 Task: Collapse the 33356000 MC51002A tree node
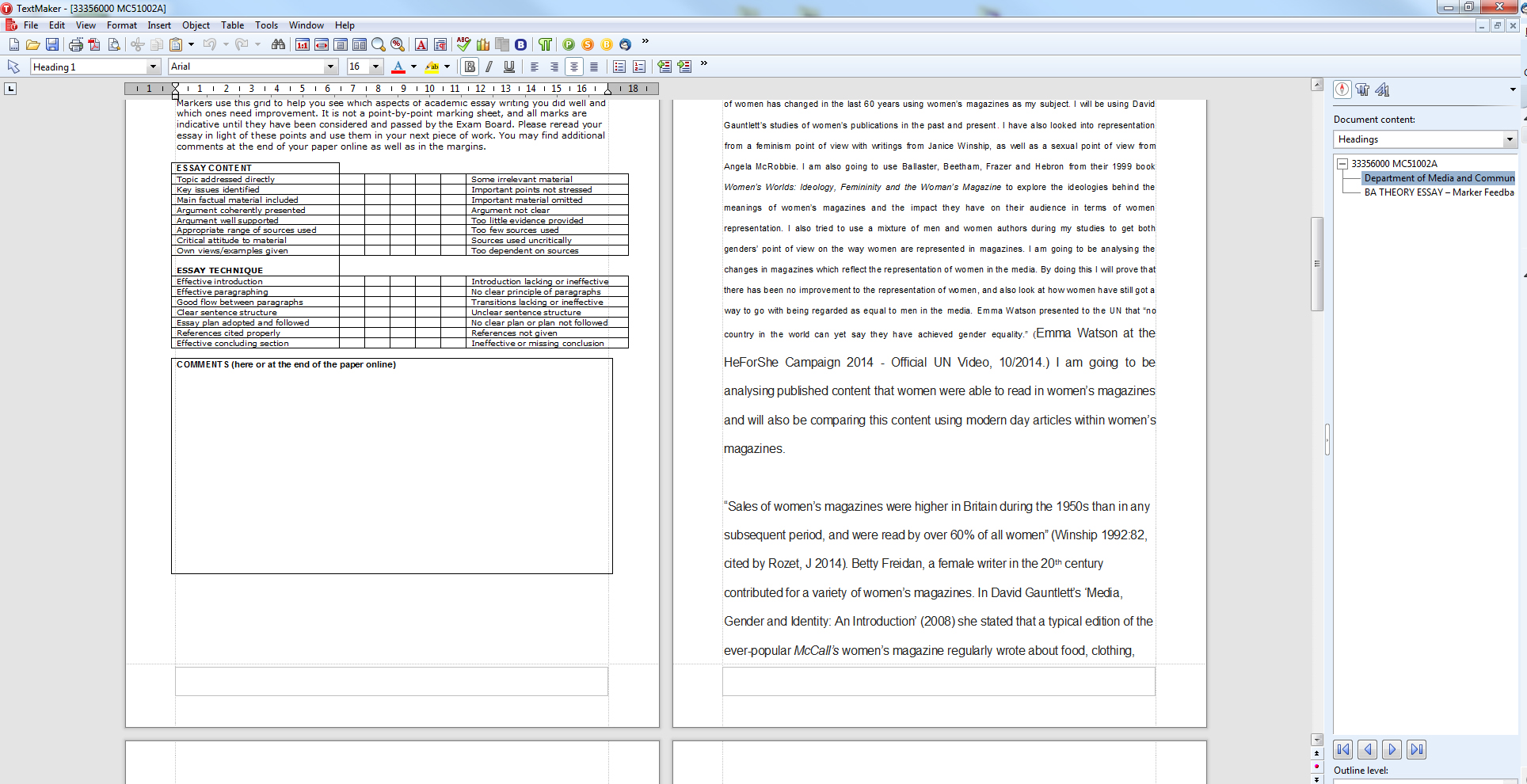coord(1342,164)
